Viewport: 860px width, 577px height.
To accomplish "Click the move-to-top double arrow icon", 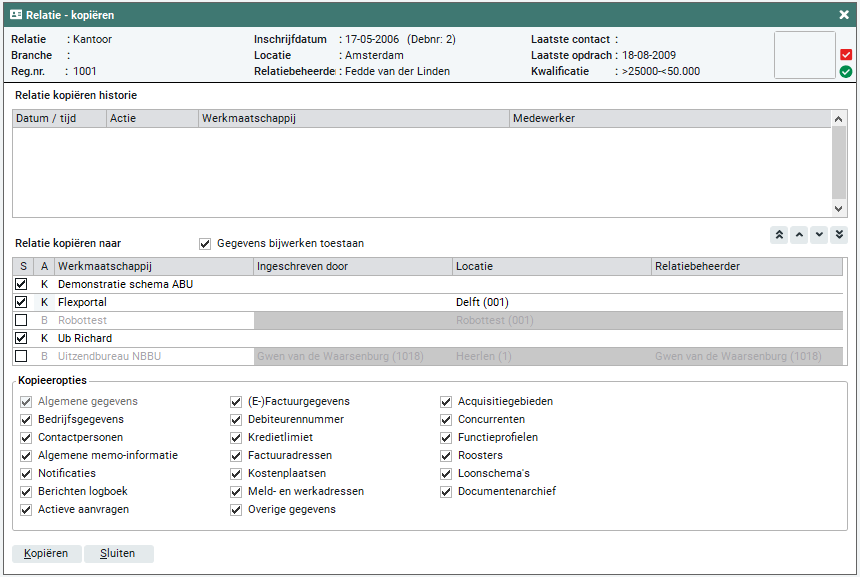I will pyautogui.click(x=778, y=235).
